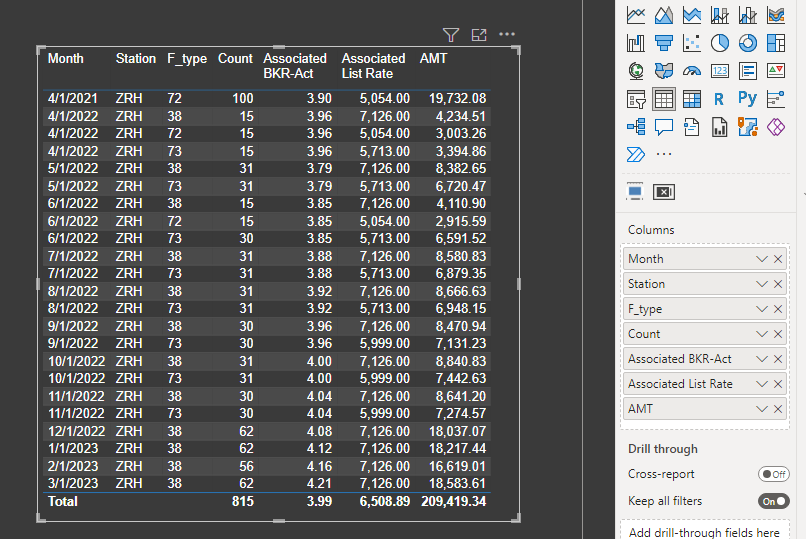Turn on the Cross-report toggle

pyautogui.click(x=773, y=474)
